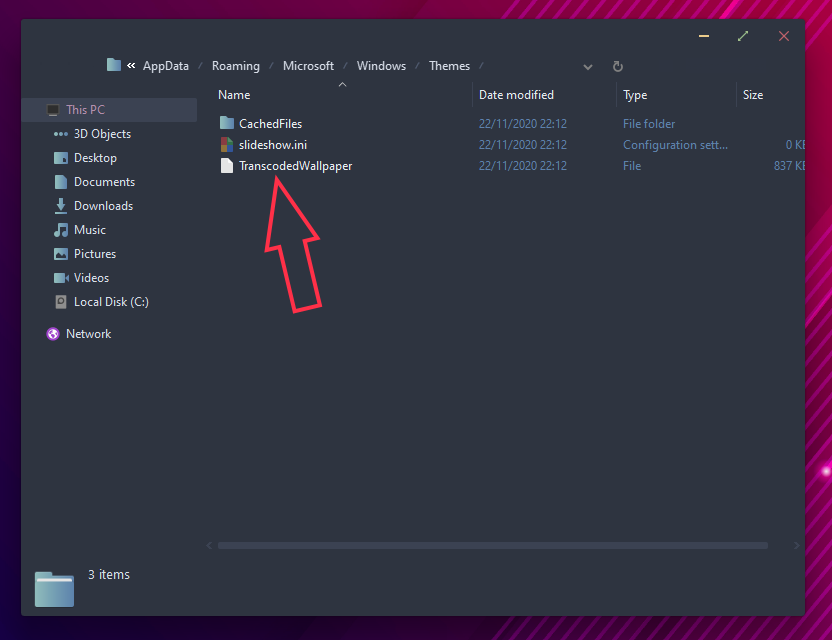
Task: Click the Size column header
Action: click(753, 95)
